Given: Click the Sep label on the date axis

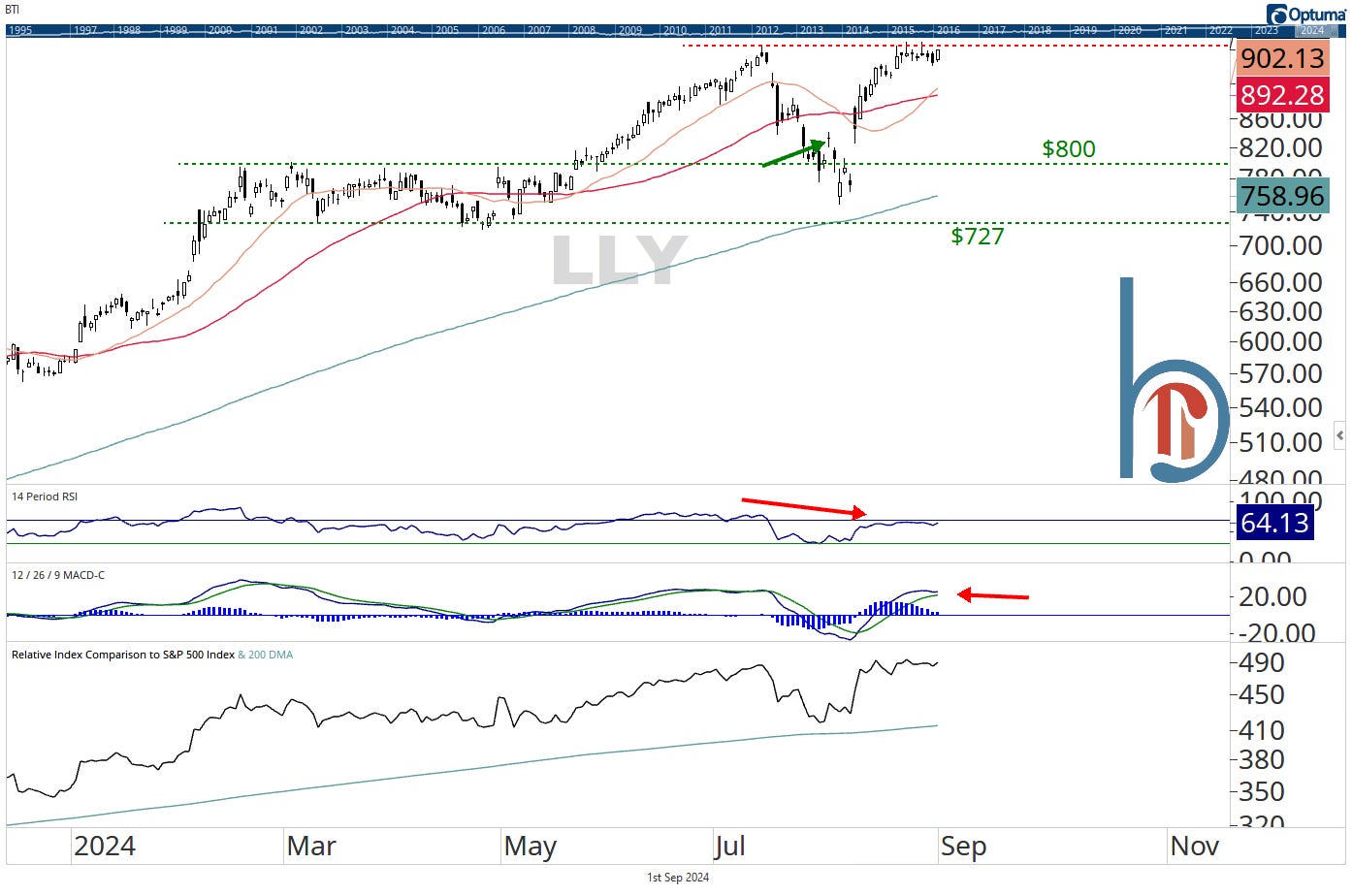Looking at the screenshot, I should point(963,847).
